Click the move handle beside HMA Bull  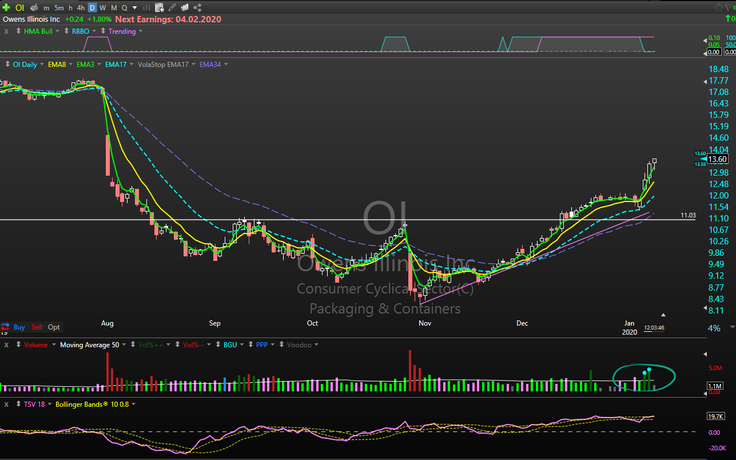(x=18, y=31)
